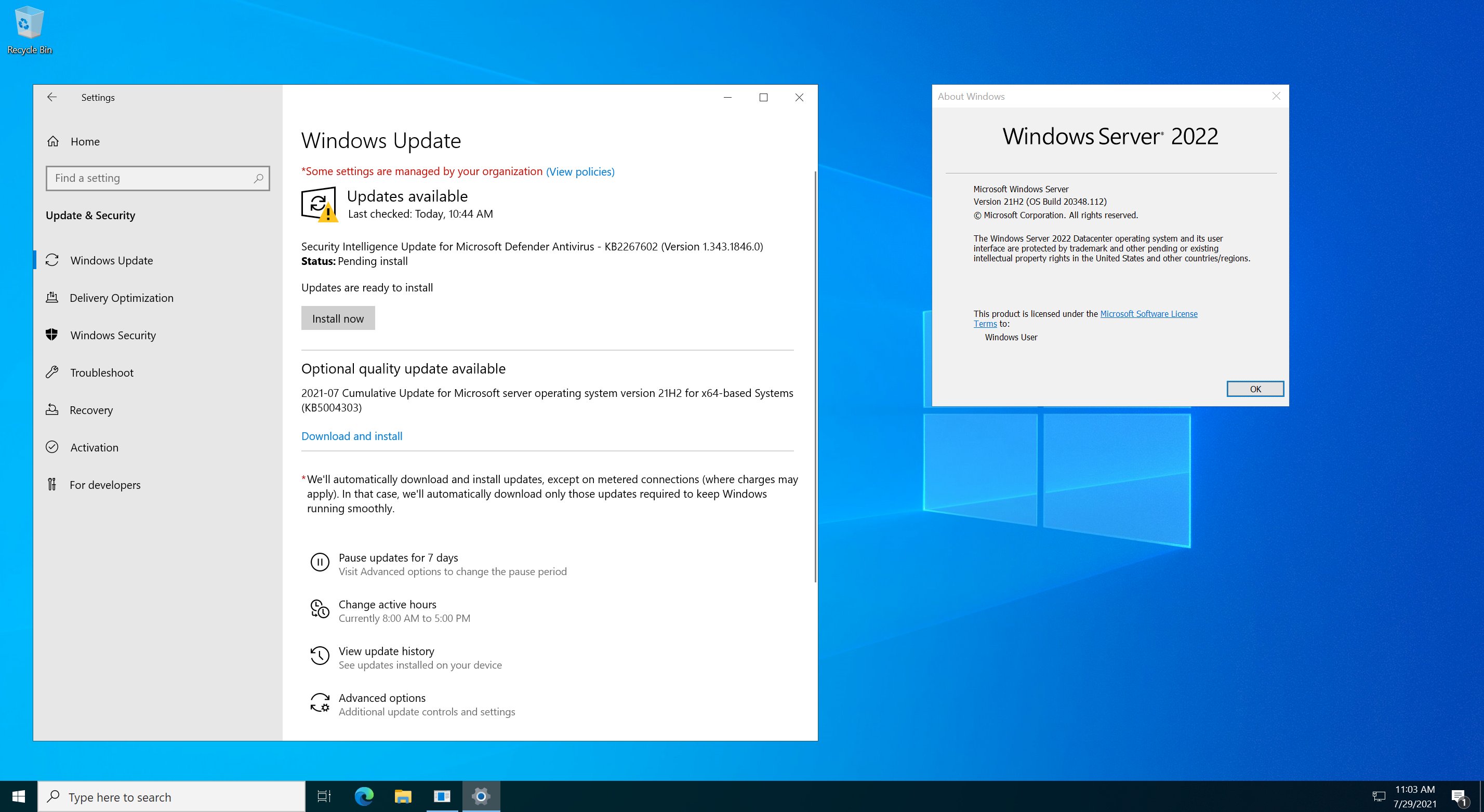Open Task View on the taskbar
Screen dimensions: 1484x812
[323, 797]
